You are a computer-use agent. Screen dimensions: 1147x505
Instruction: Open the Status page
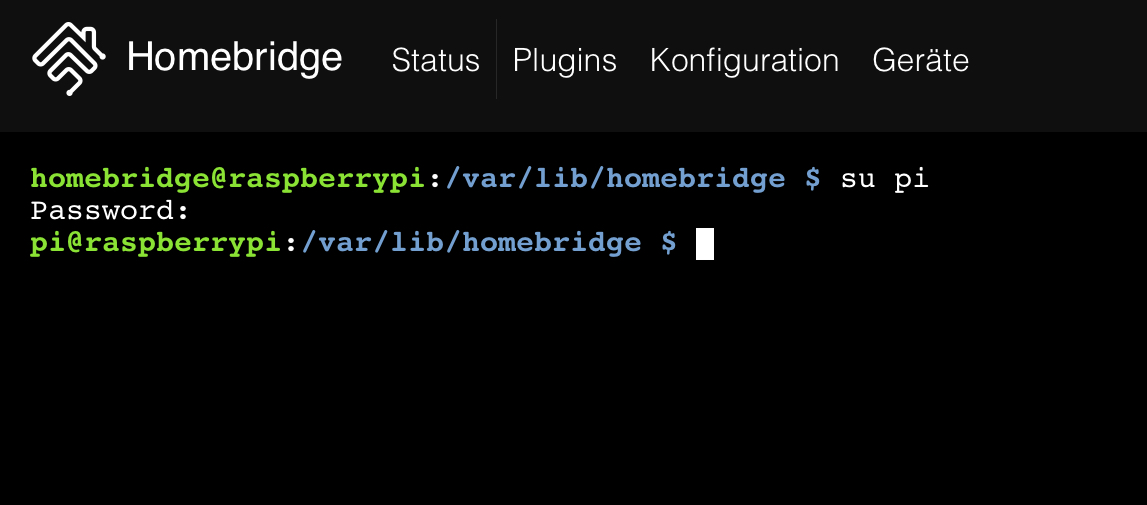435,60
